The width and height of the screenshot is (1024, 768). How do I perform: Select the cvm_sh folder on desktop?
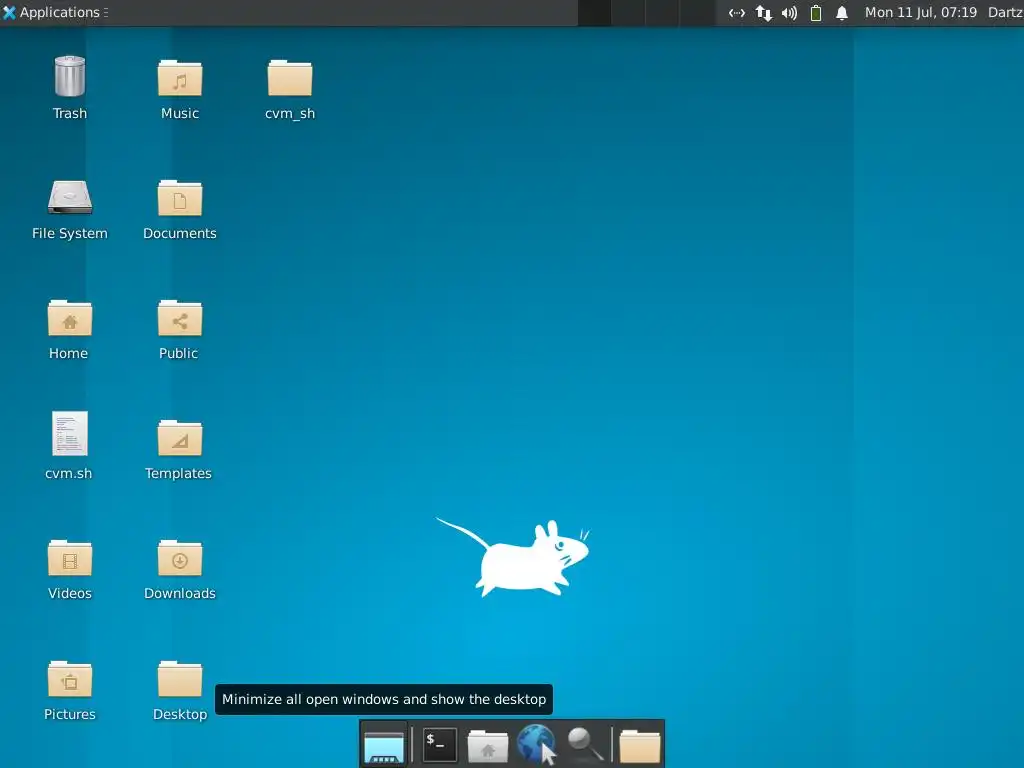point(289,78)
